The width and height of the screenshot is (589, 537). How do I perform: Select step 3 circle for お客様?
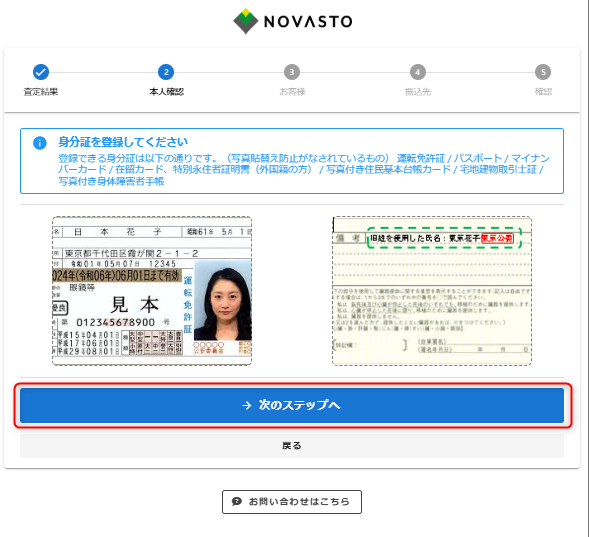[292, 72]
